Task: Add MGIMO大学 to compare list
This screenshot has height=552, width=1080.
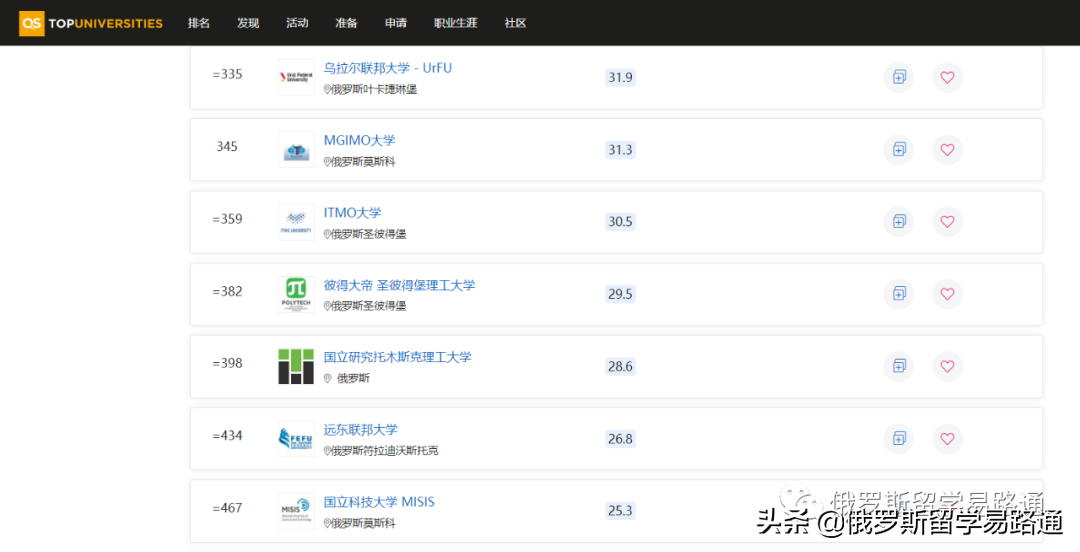Action: (x=899, y=150)
